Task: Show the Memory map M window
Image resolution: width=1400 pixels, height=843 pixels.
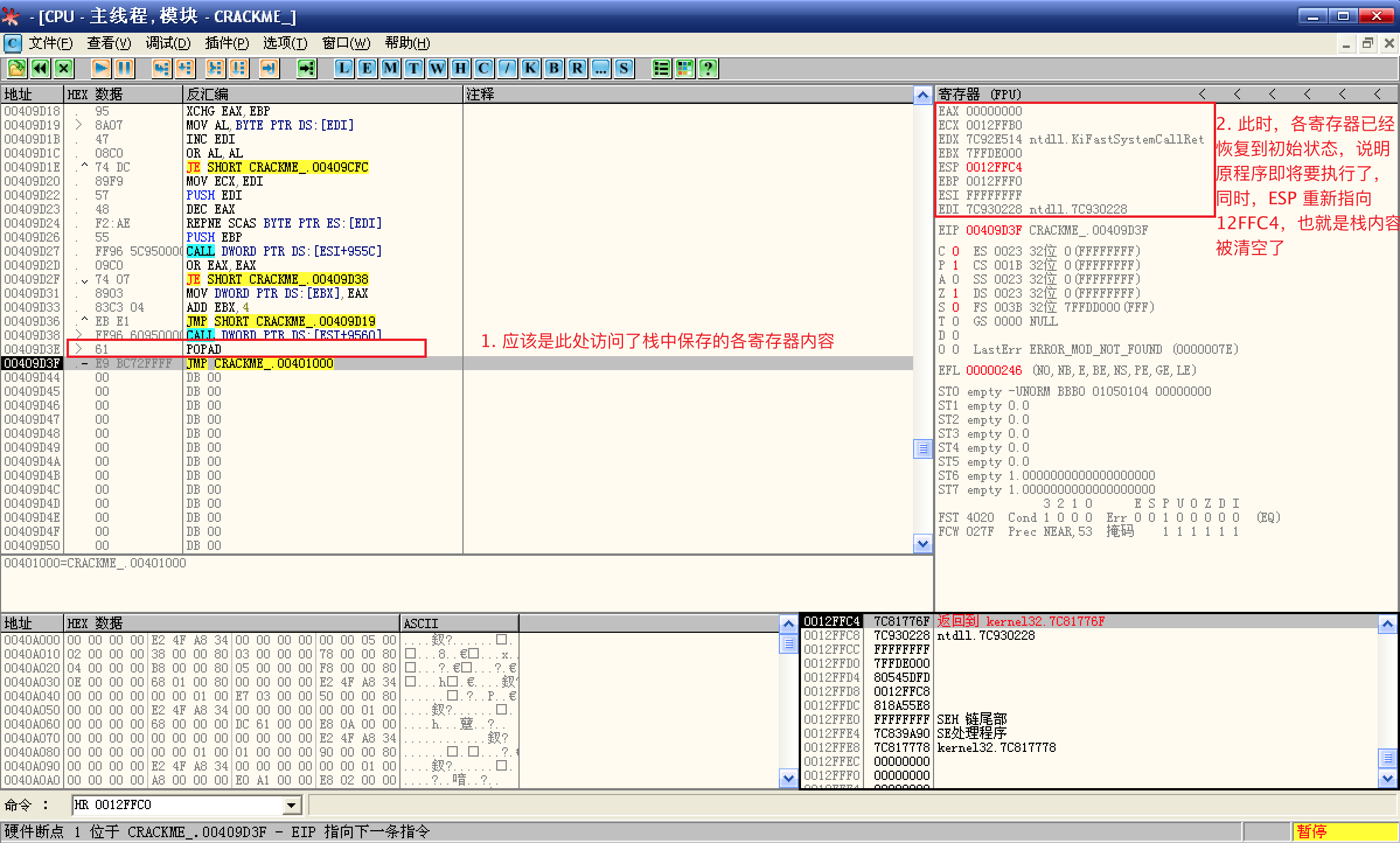Action: pyautogui.click(x=391, y=68)
